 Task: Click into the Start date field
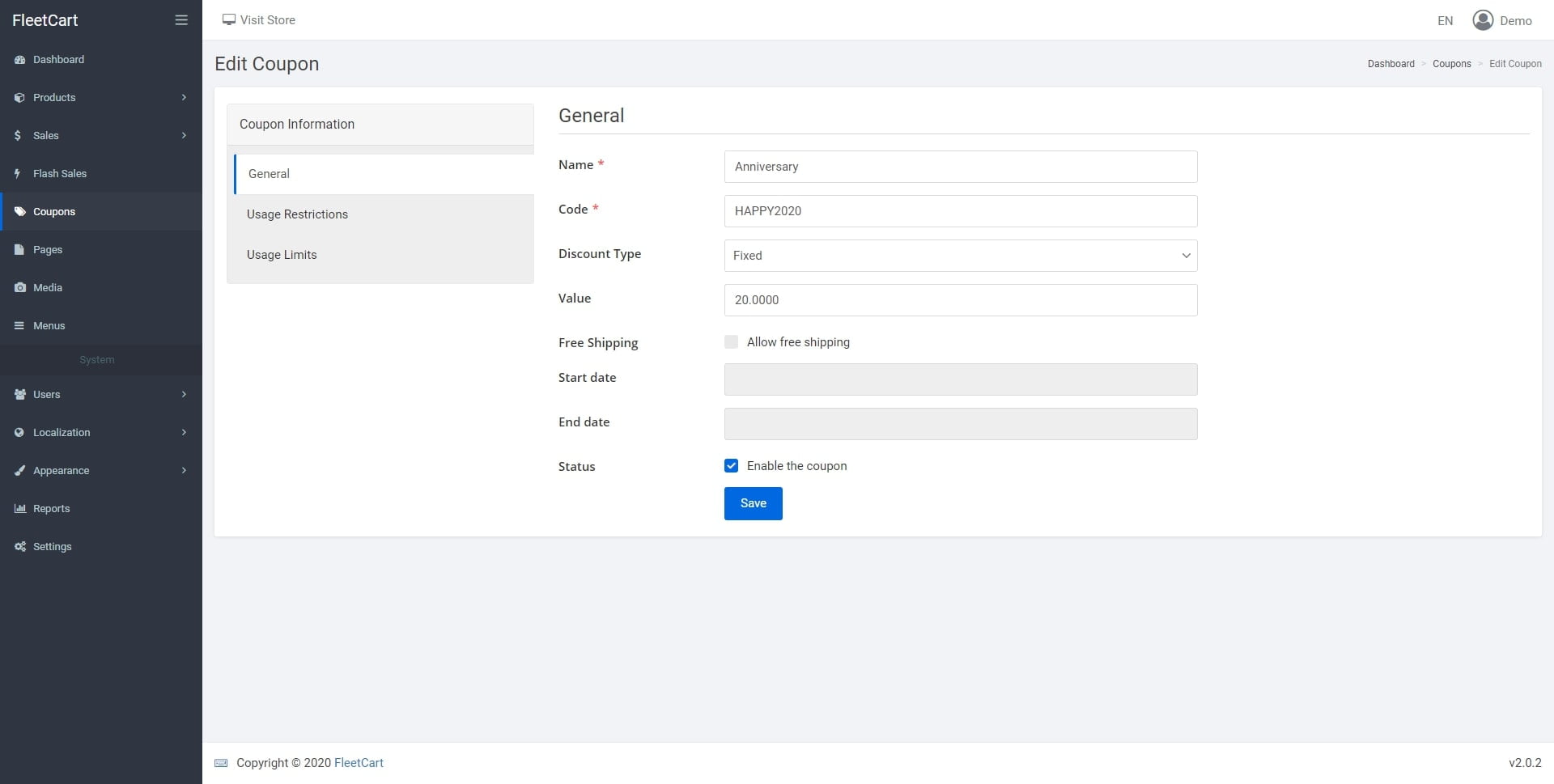tap(960, 379)
